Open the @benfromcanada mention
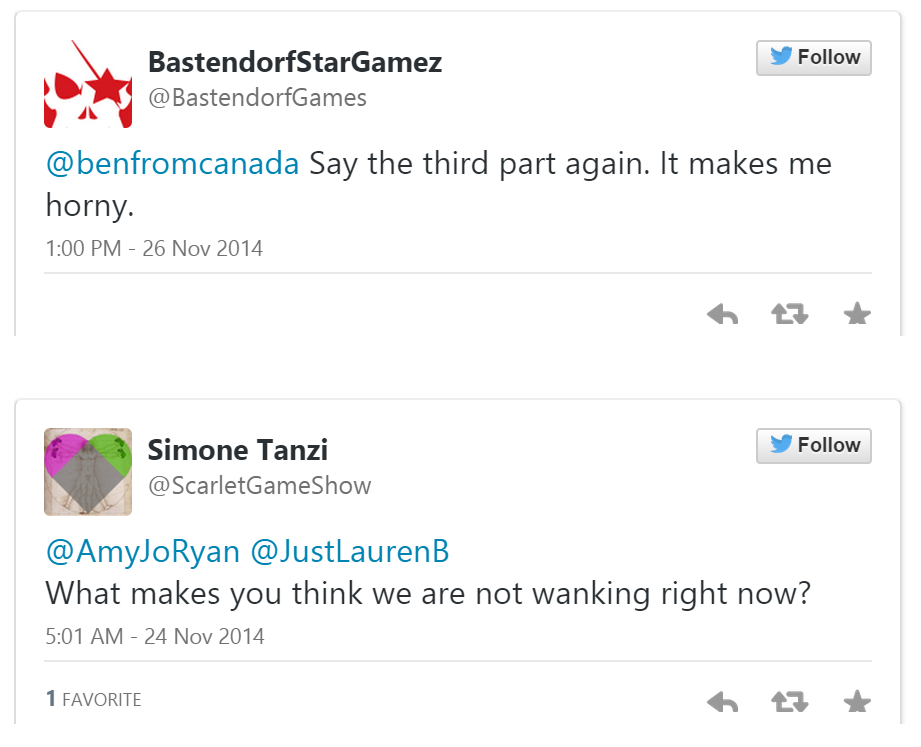The height and width of the screenshot is (747, 921). pos(173,164)
